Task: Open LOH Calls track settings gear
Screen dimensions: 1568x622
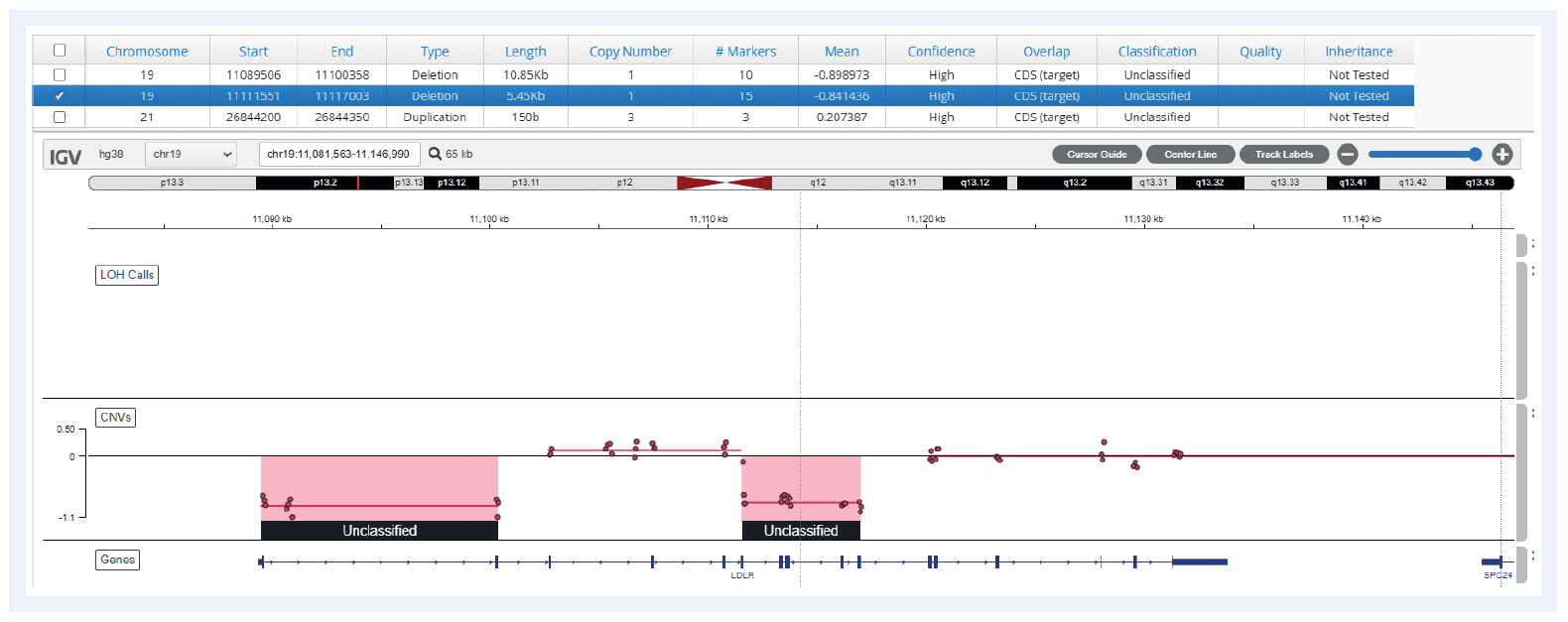Action: (1533, 270)
